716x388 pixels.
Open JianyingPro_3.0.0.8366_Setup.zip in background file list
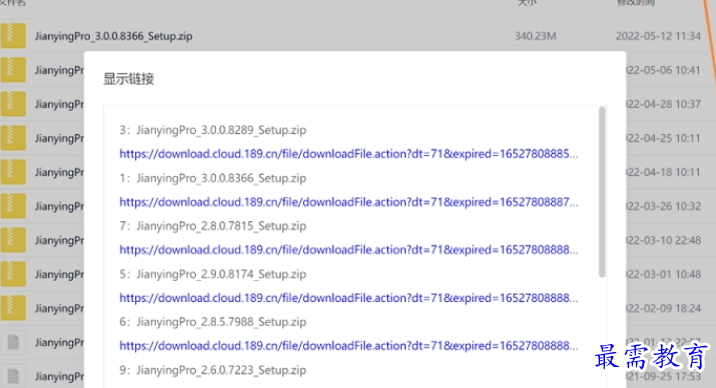coord(114,36)
